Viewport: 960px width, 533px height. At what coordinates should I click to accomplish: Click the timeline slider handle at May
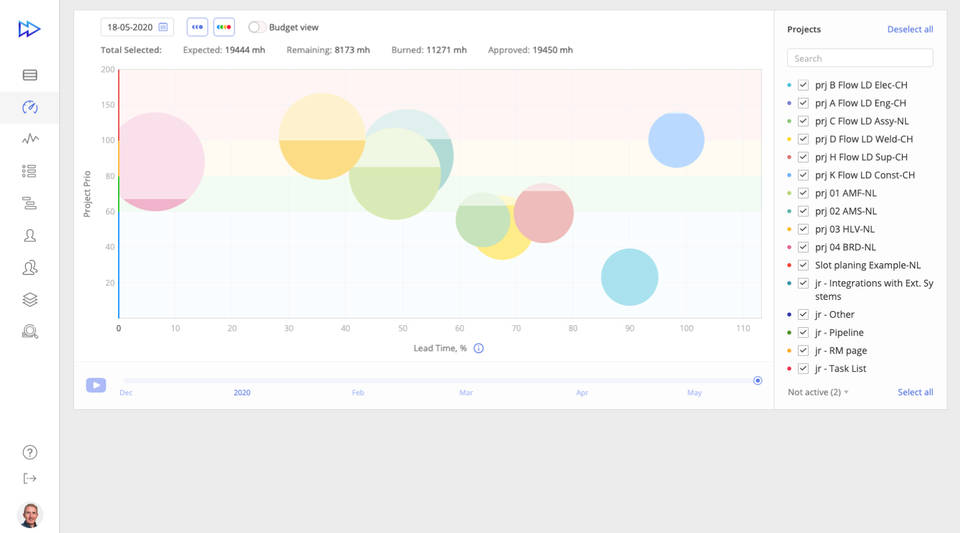(x=757, y=380)
